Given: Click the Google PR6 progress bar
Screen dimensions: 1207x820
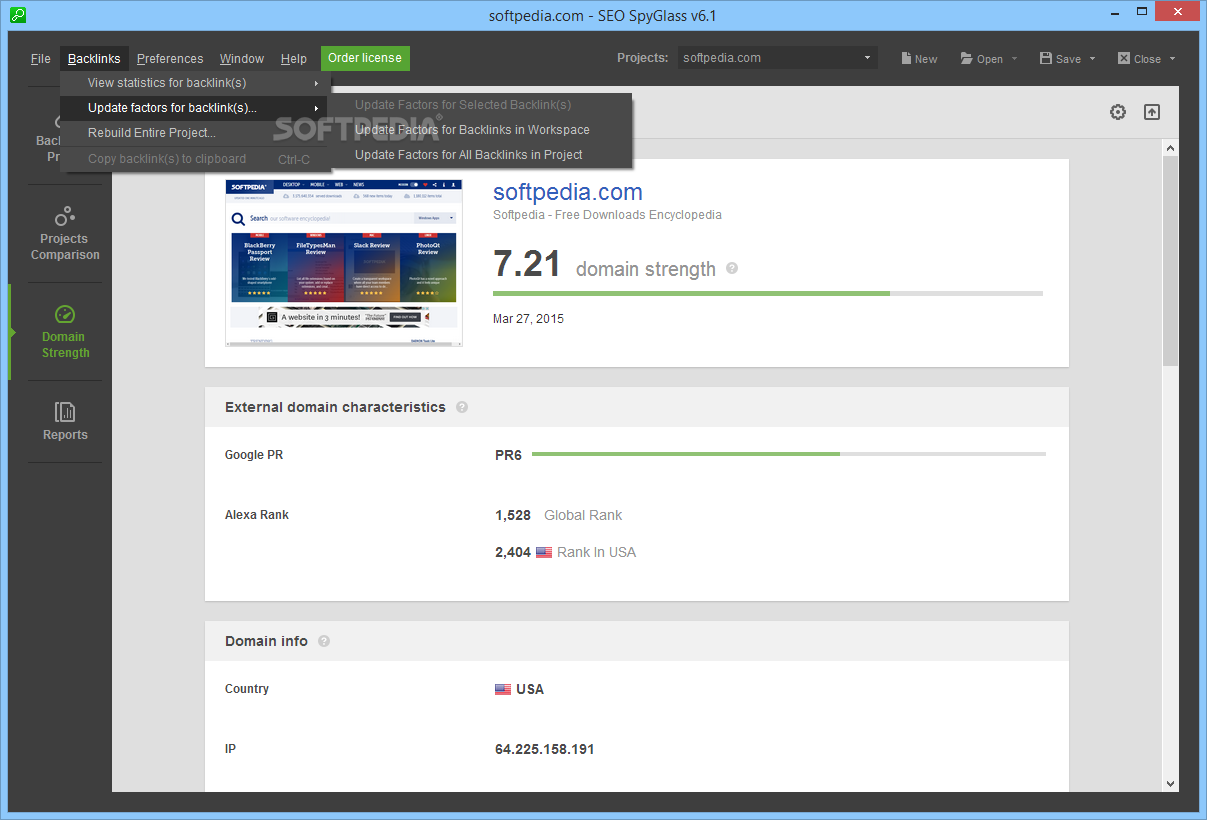Looking at the screenshot, I should pyautogui.click(x=789, y=454).
